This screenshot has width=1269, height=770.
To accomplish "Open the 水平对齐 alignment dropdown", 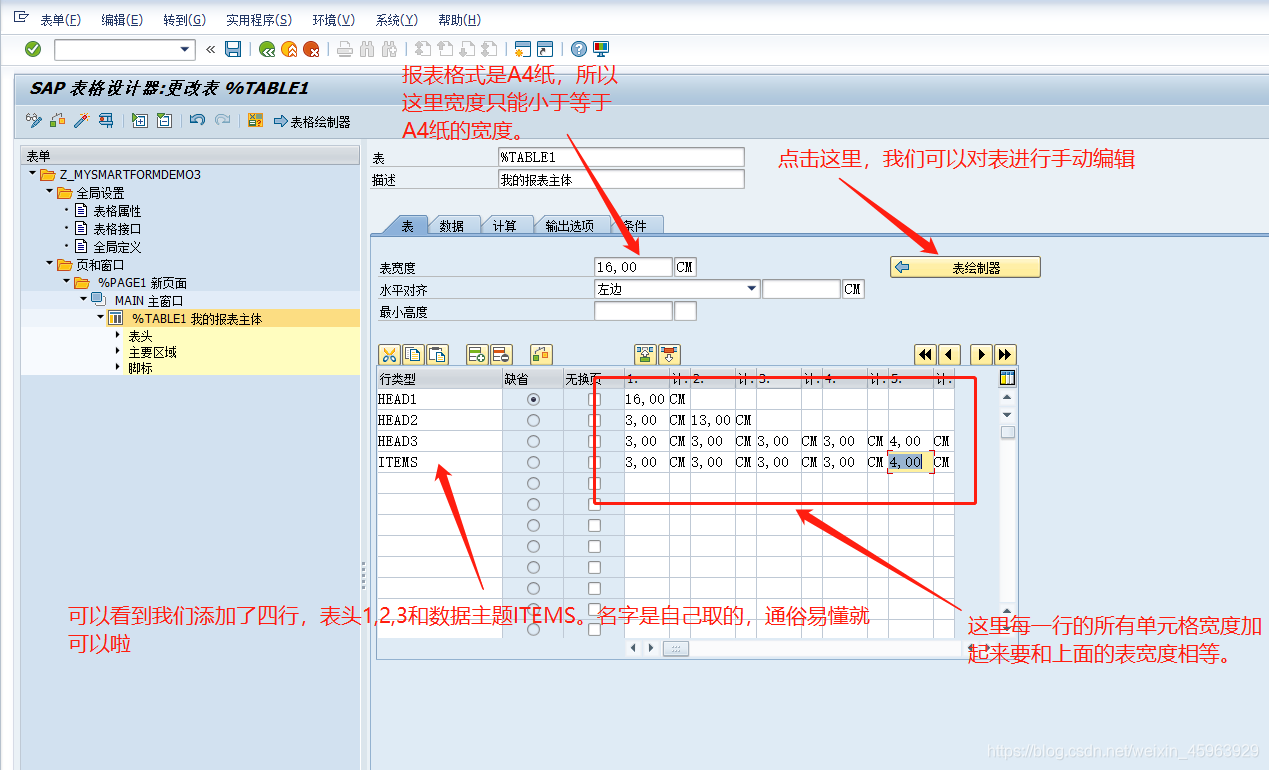I will tap(752, 289).
